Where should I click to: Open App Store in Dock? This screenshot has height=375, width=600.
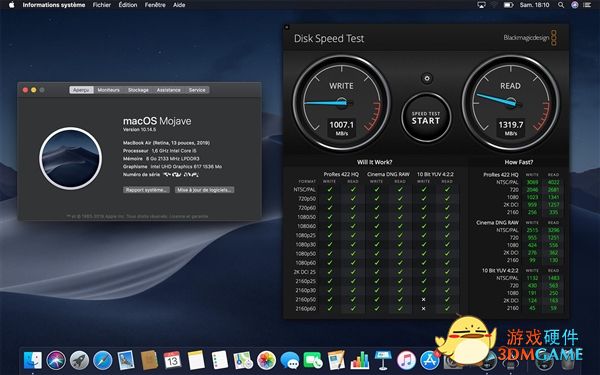point(429,360)
